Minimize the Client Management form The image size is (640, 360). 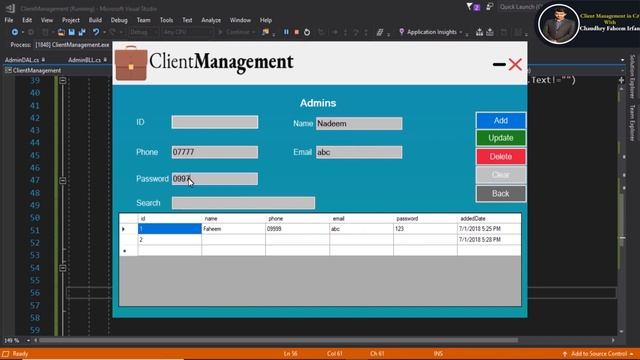click(499, 64)
